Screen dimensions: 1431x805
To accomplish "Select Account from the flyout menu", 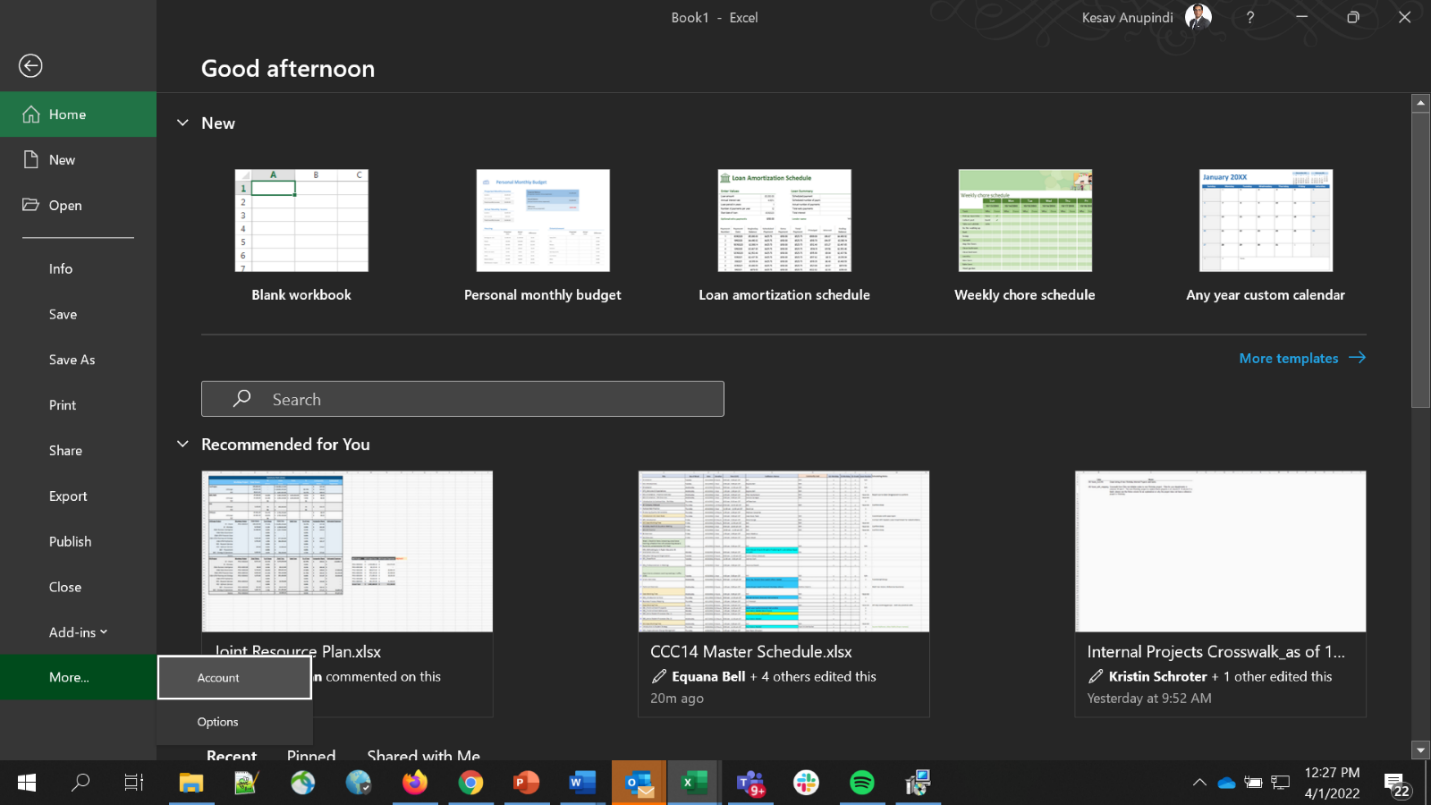I will click(x=234, y=678).
